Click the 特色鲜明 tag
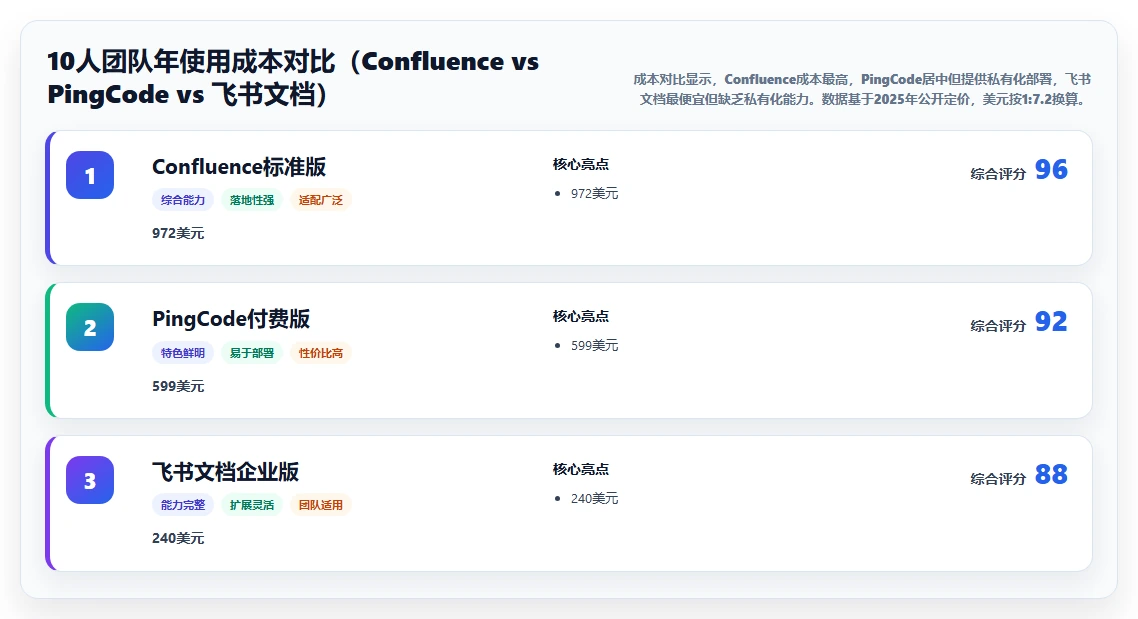The image size is (1138, 619). pos(183,353)
